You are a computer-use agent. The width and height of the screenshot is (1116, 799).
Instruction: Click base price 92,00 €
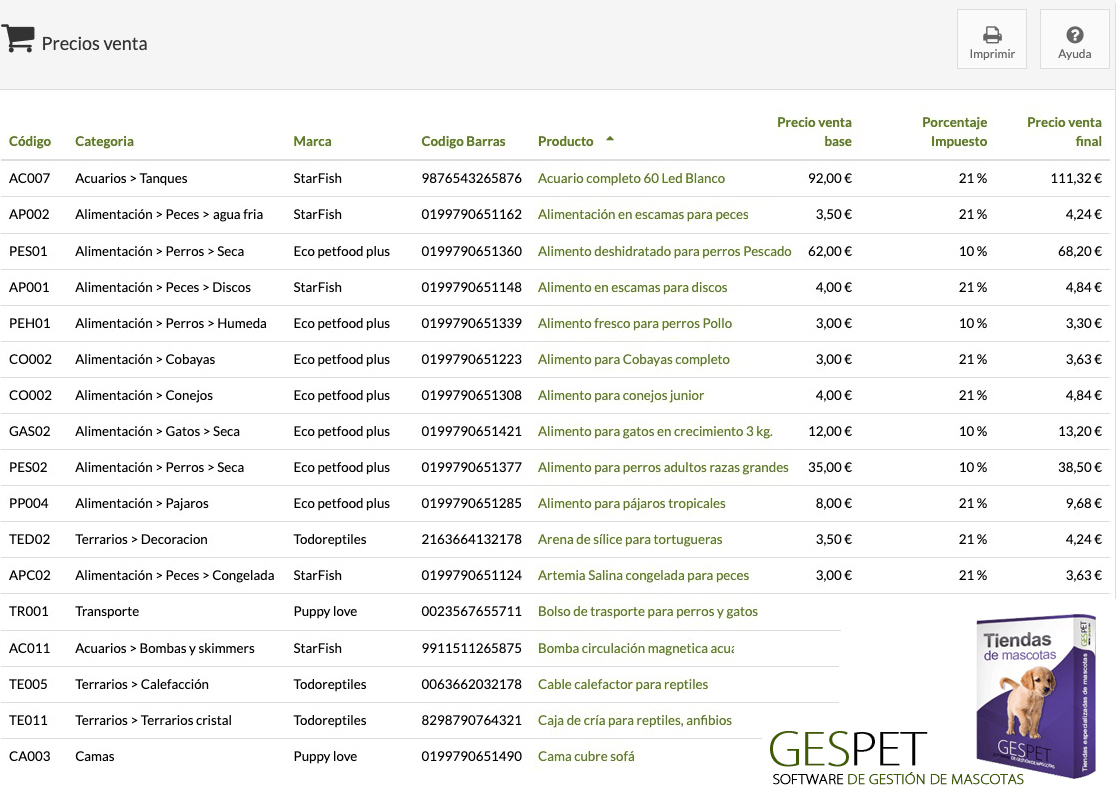click(x=830, y=178)
